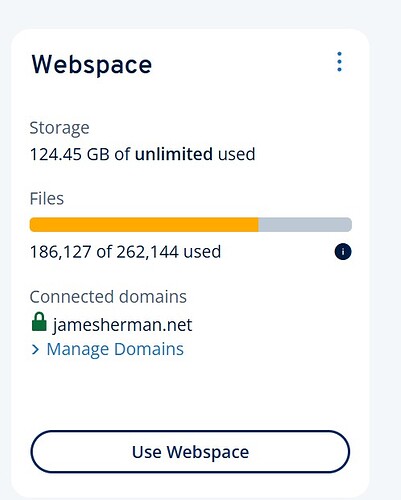The image size is (401, 500).
Task: Click the 186,127 used files number
Action: 60,252
